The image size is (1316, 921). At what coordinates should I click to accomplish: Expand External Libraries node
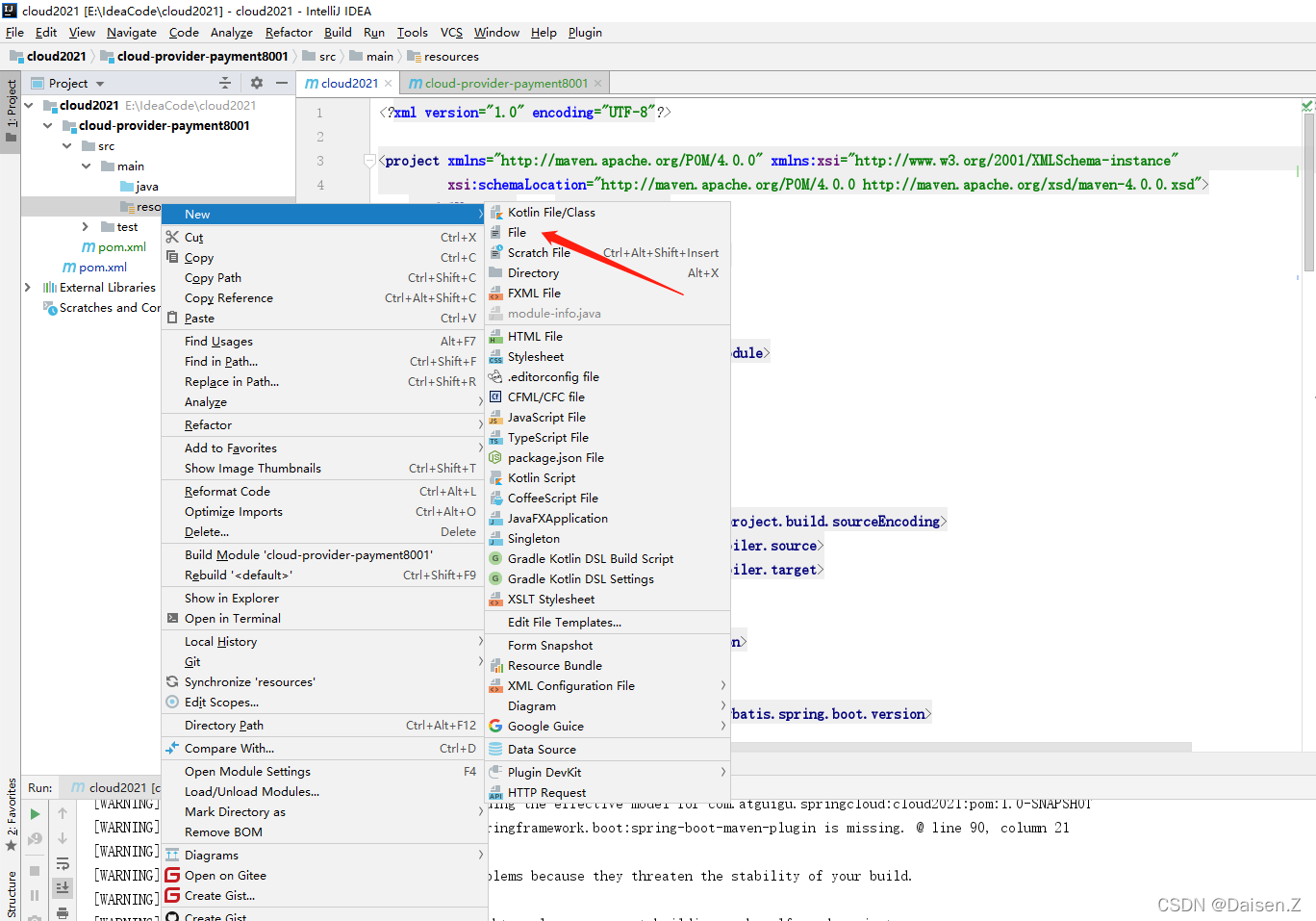click(28, 288)
